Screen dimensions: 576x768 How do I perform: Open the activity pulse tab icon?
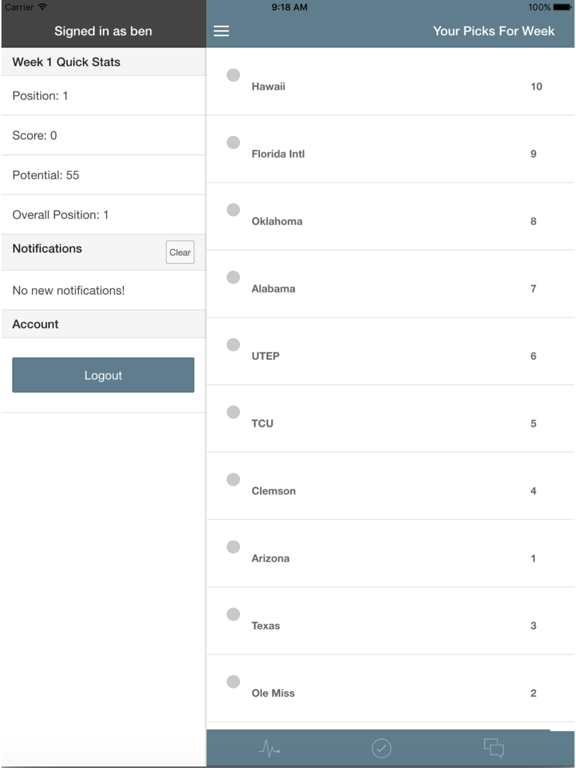pos(269,748)
